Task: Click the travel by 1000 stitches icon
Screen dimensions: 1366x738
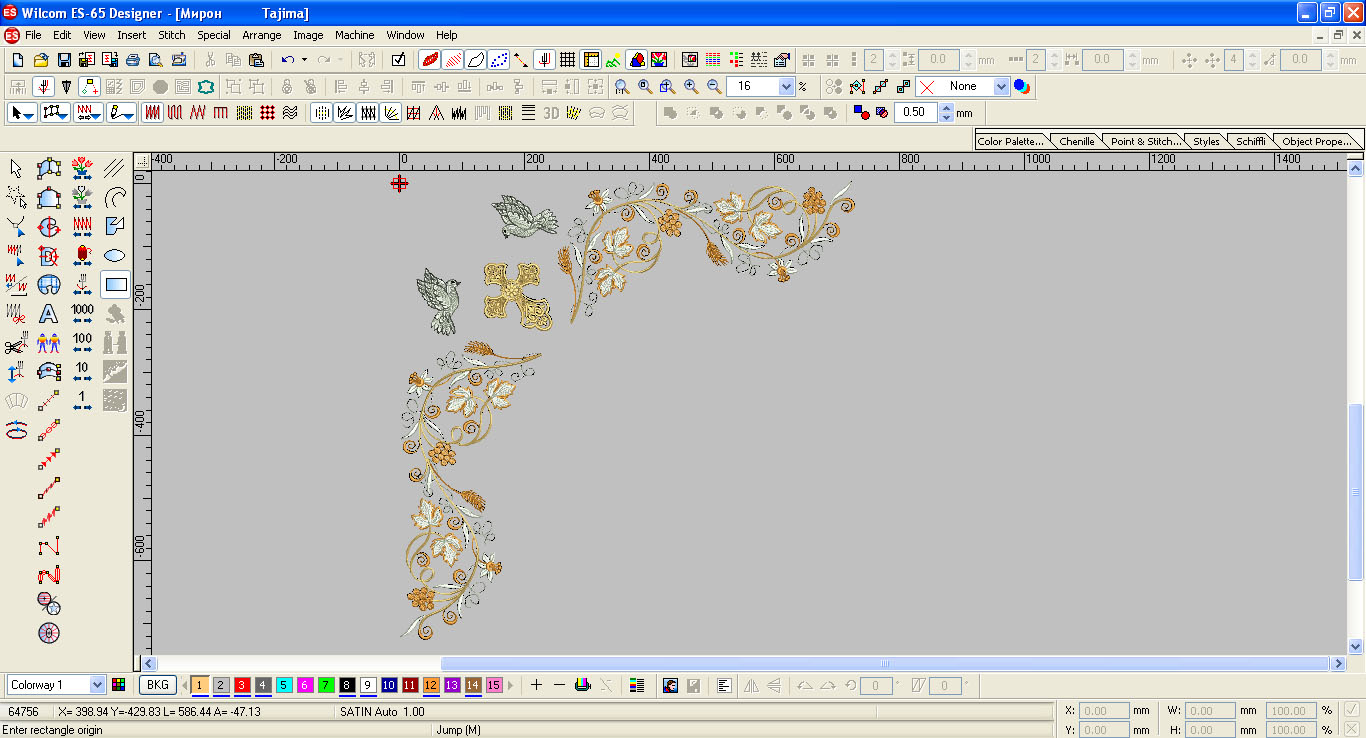Action: pyautogui.click(x=83, y=314)
